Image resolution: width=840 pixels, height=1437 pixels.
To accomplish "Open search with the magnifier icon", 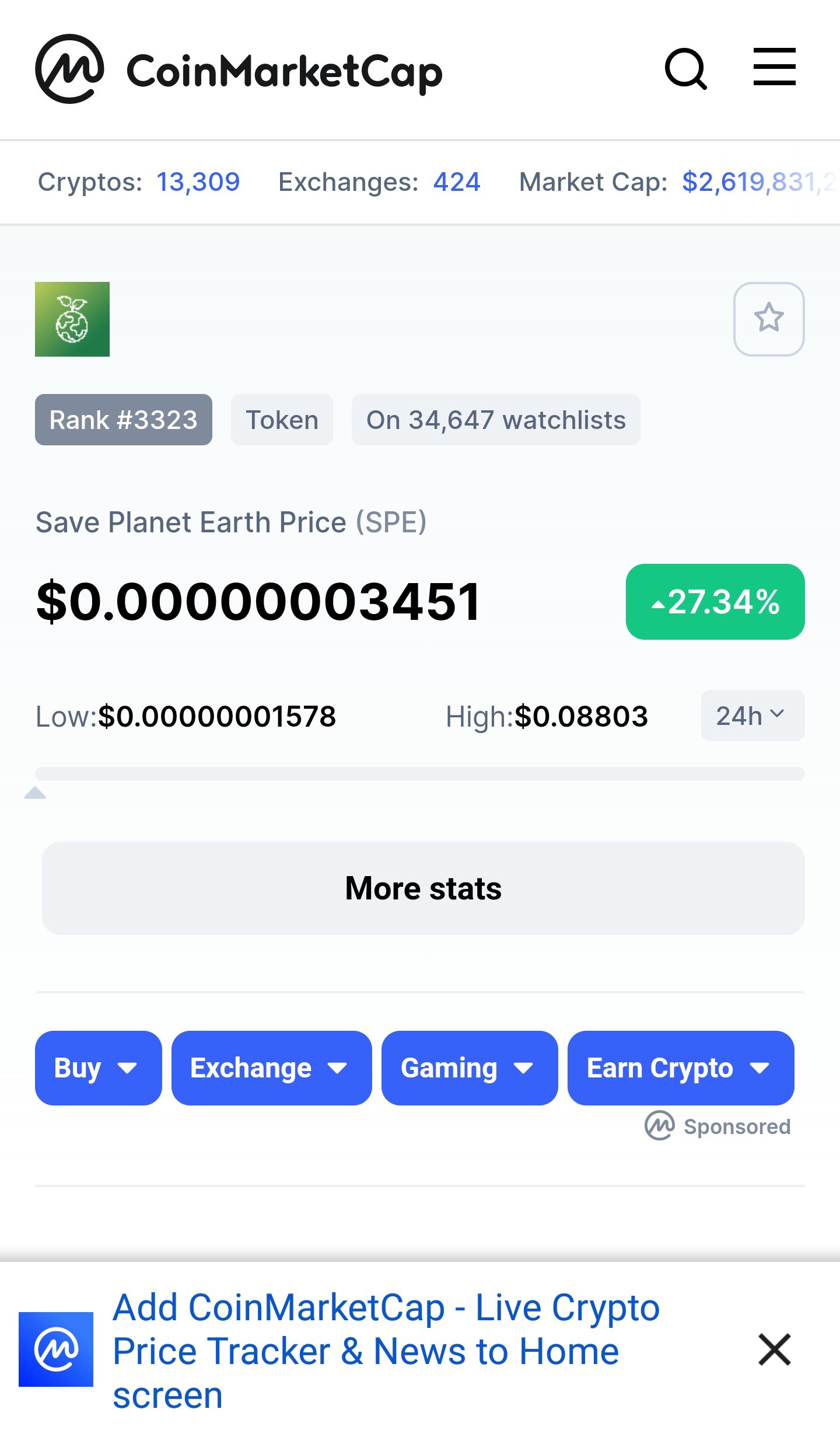I will point(686,69).
